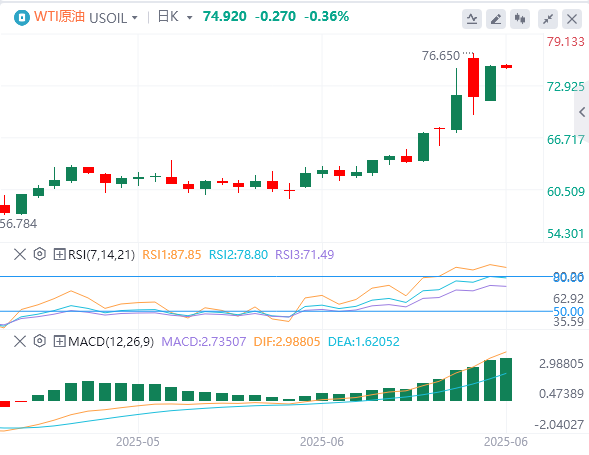
Task: Remove the RSI indicator panel
Action: click(x=20, y=254)
